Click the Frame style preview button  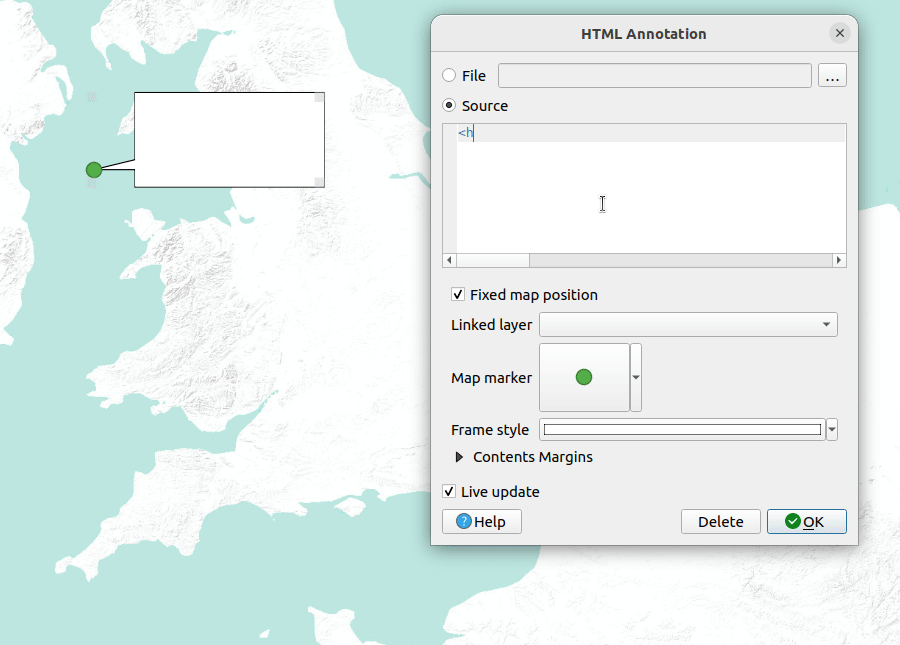click(682, 430)
